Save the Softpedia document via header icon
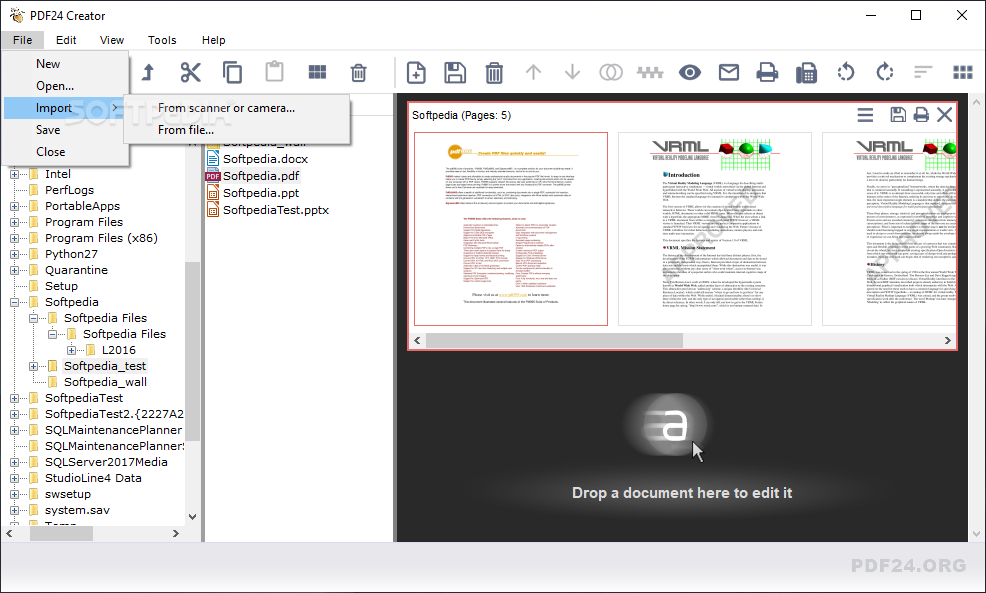The height and width of the screenshot is (593, 986). pos(898,114)
